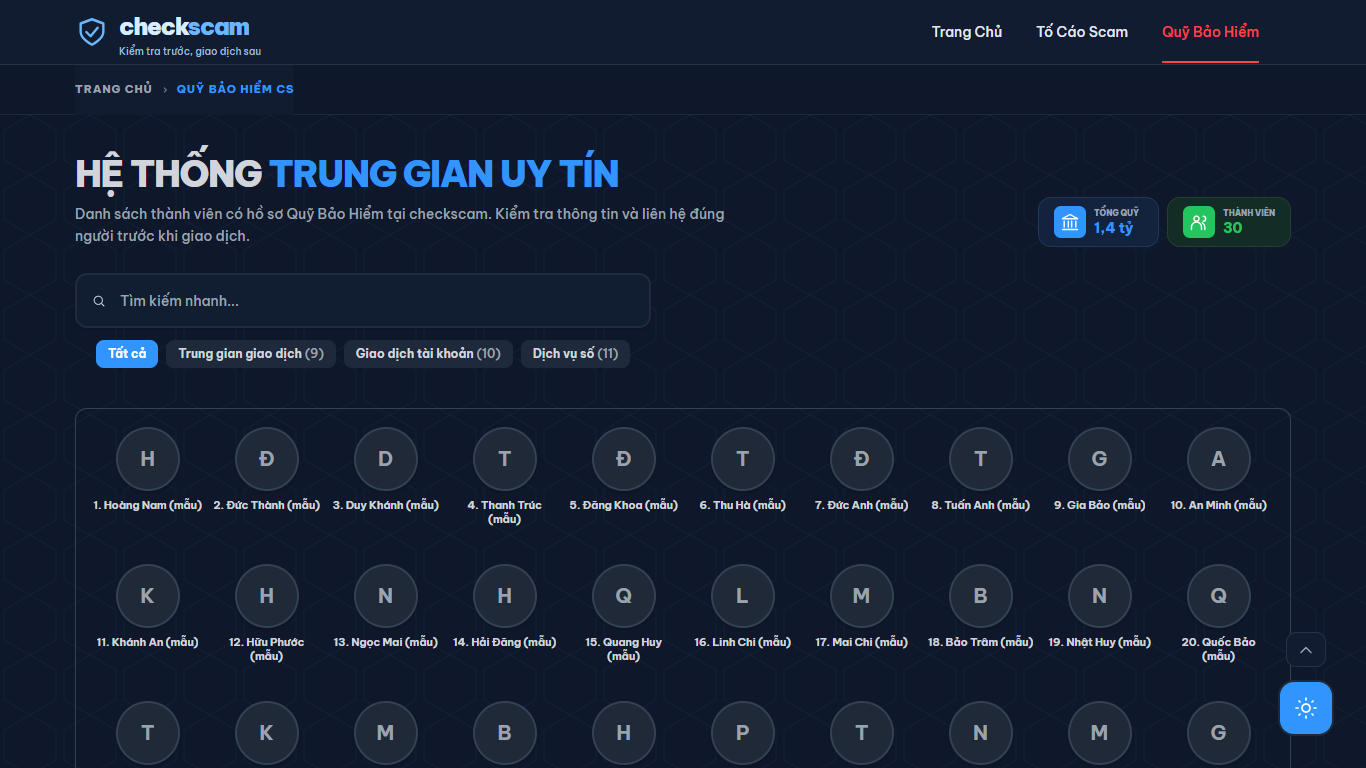Open avatar of Nhật Huy (mẫu)
1366x768 pixels.
[x=1099, y=596]
